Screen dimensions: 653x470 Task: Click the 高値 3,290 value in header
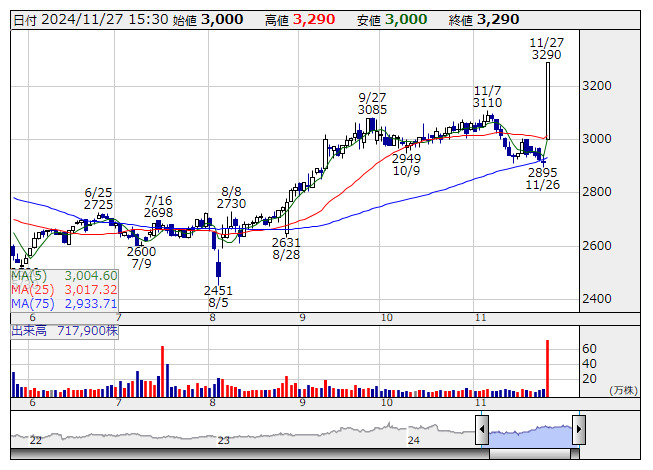pyautogui.click(x=300, y=20)
